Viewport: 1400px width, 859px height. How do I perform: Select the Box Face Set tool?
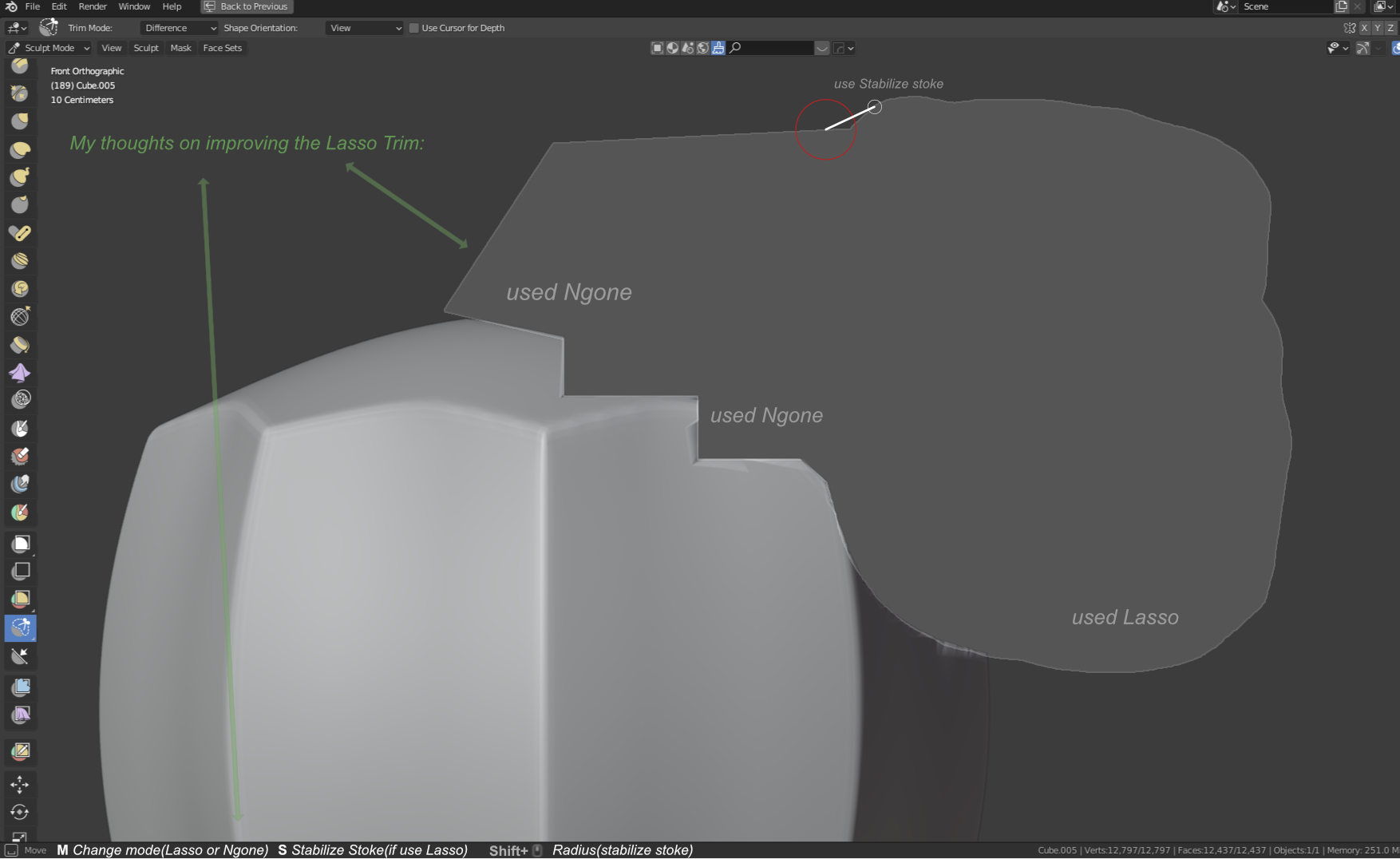[x=20, y=600]
